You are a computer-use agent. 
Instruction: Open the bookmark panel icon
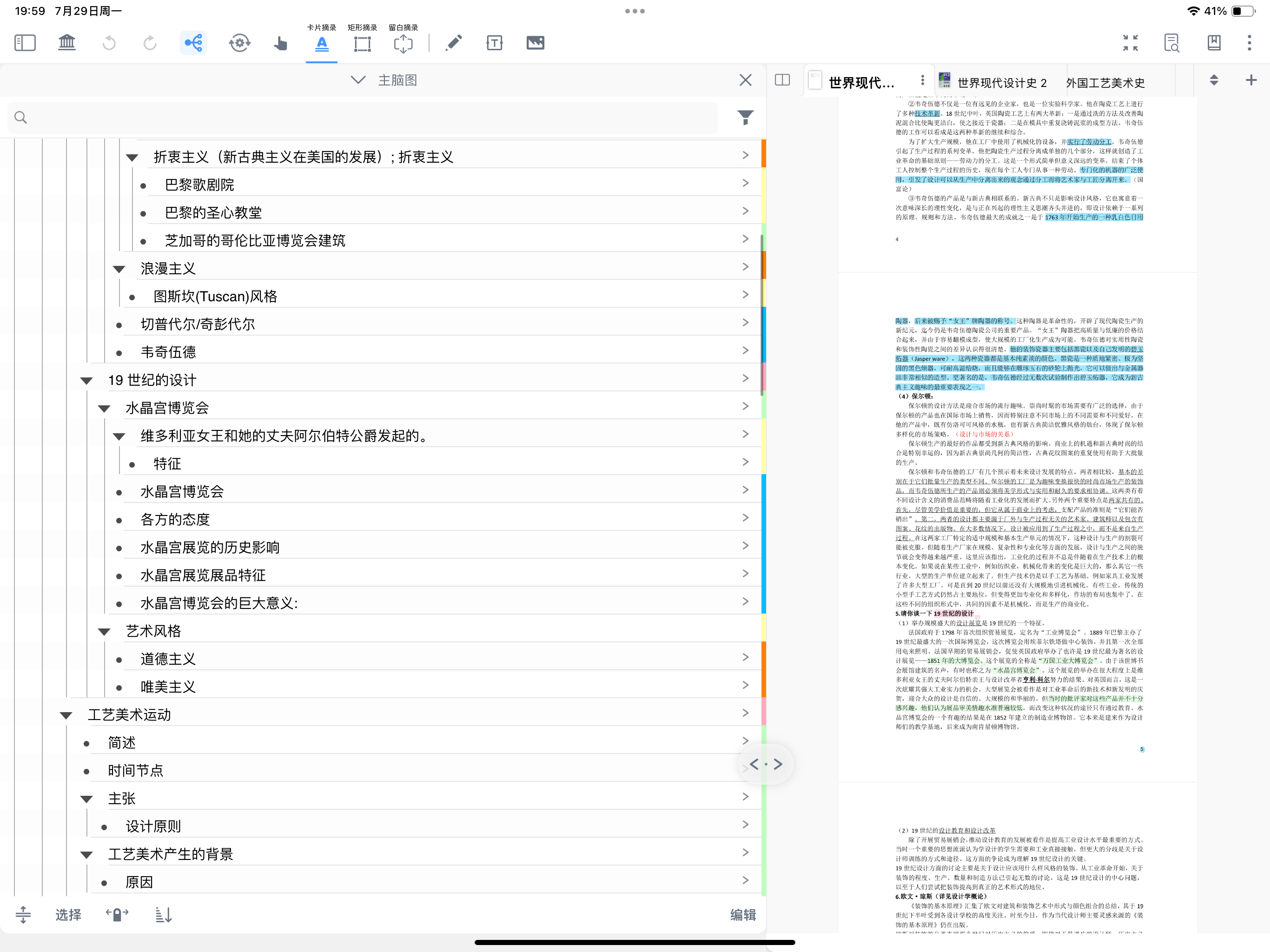[1214, 43]
